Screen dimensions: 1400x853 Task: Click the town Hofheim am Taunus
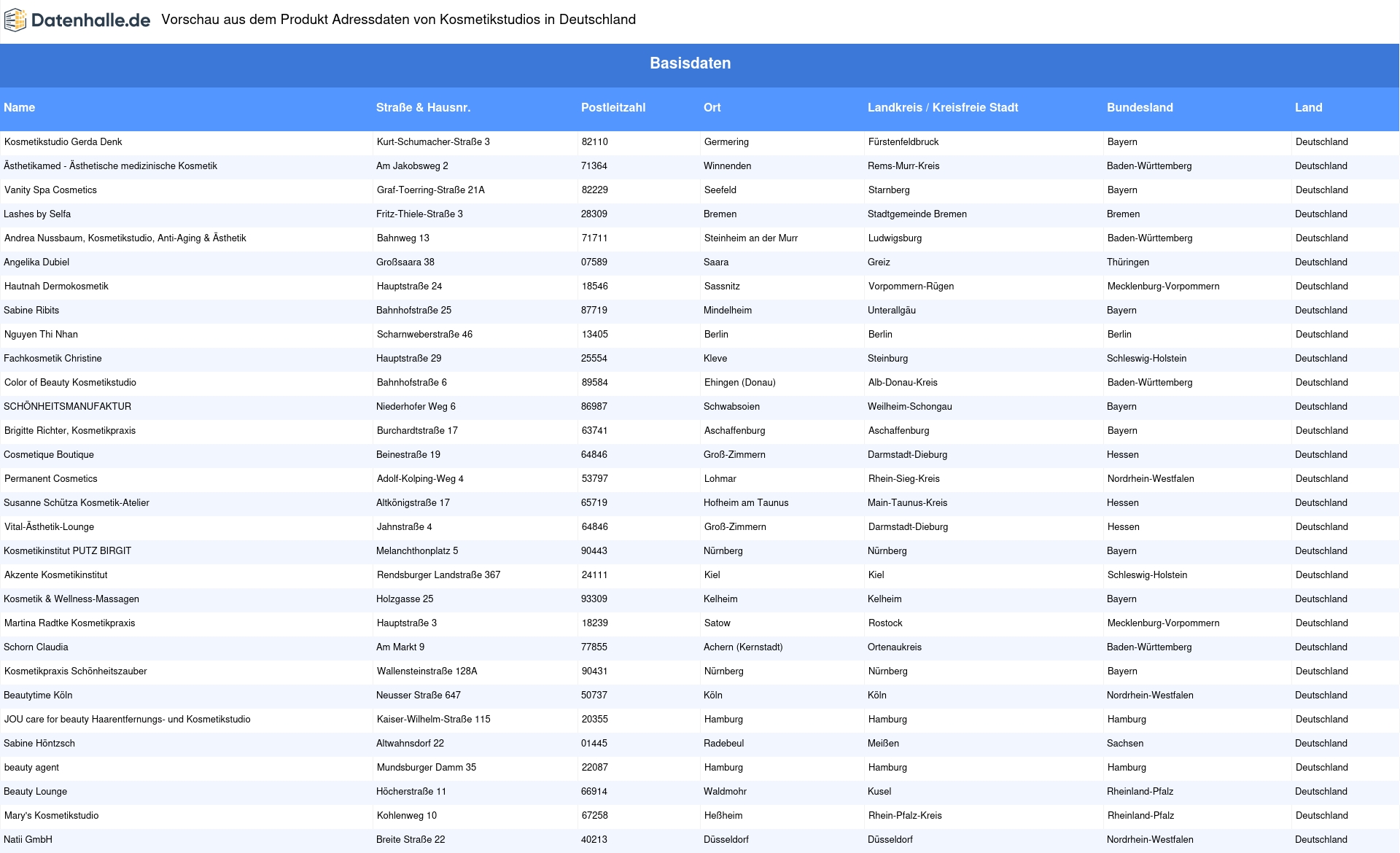[x=746, y=503]
